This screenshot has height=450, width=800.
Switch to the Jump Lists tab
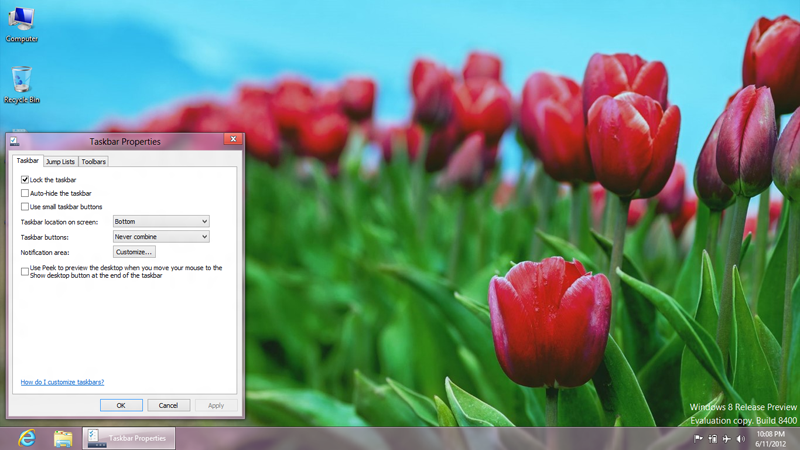tap(60, 162)
